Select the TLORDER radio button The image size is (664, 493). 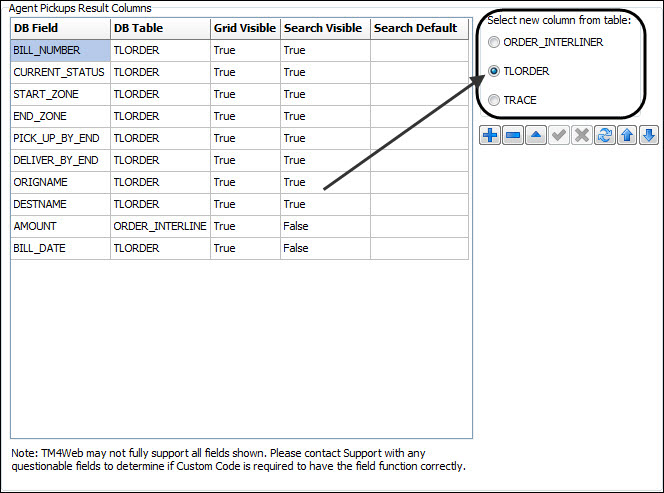point(494,71)
